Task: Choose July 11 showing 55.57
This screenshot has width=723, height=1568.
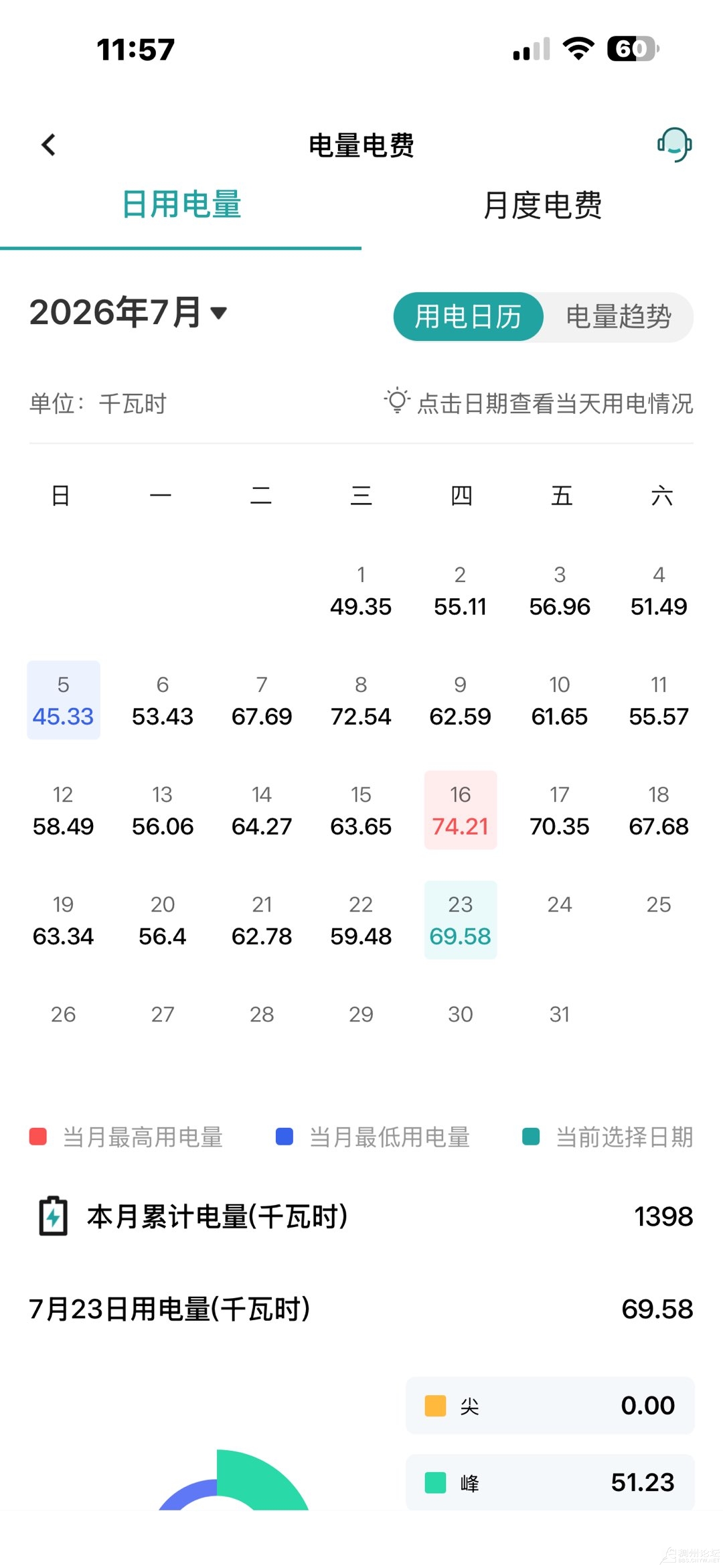Action: (659, 701)
